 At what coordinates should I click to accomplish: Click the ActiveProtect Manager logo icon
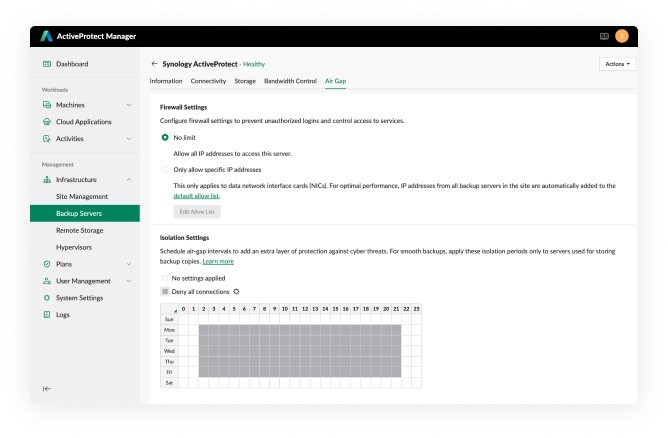coord(46,36)
